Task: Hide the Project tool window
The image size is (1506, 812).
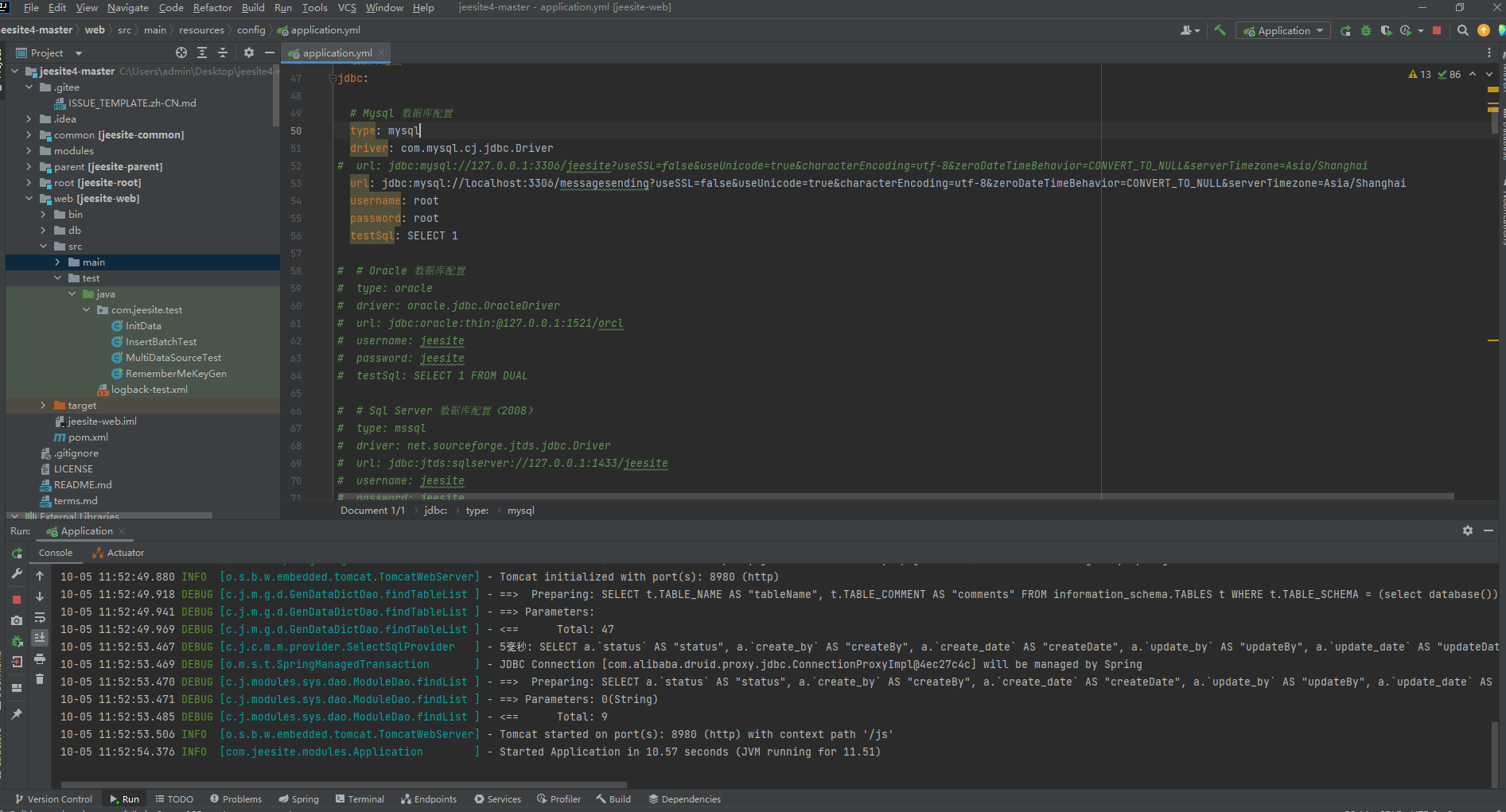Action: (x=270, y=52)
